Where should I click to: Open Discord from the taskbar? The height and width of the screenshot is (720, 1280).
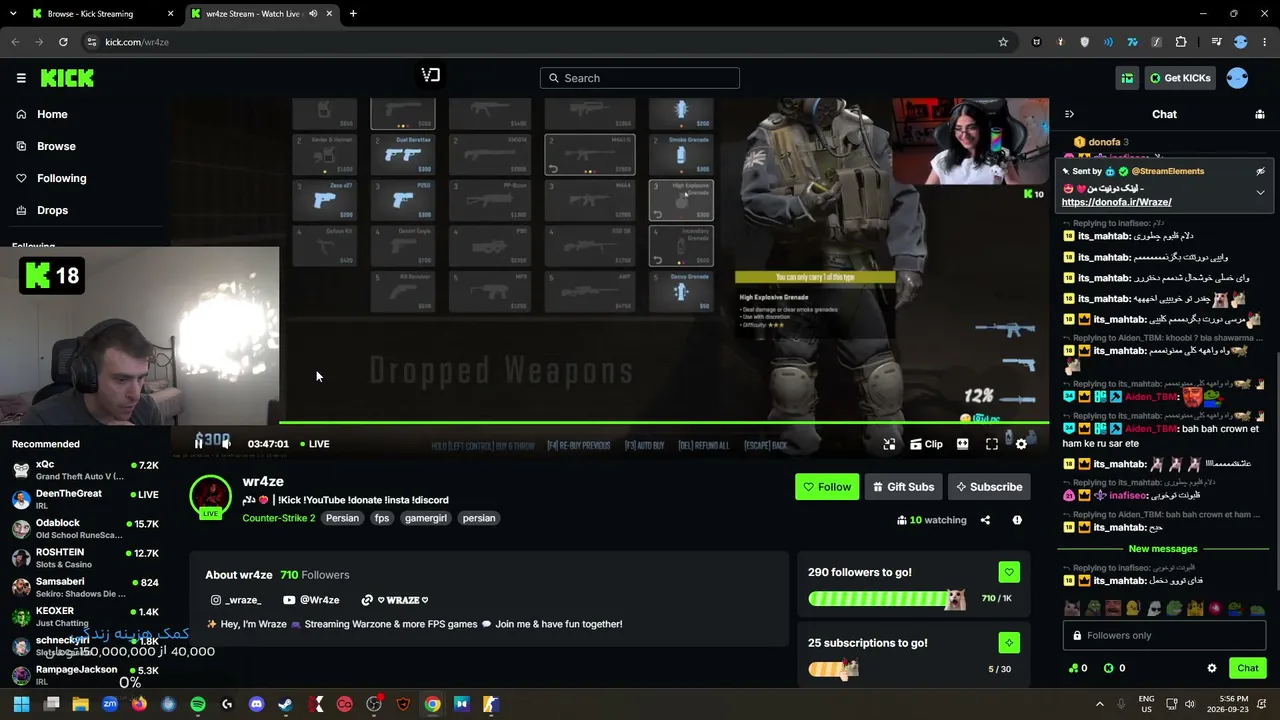tap(256, 704)
